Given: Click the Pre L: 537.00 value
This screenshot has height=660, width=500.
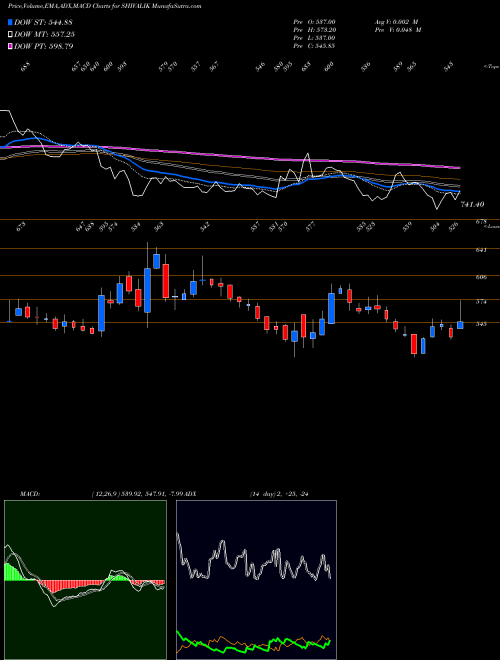Looking at the screenshot, I should (314, 38).
